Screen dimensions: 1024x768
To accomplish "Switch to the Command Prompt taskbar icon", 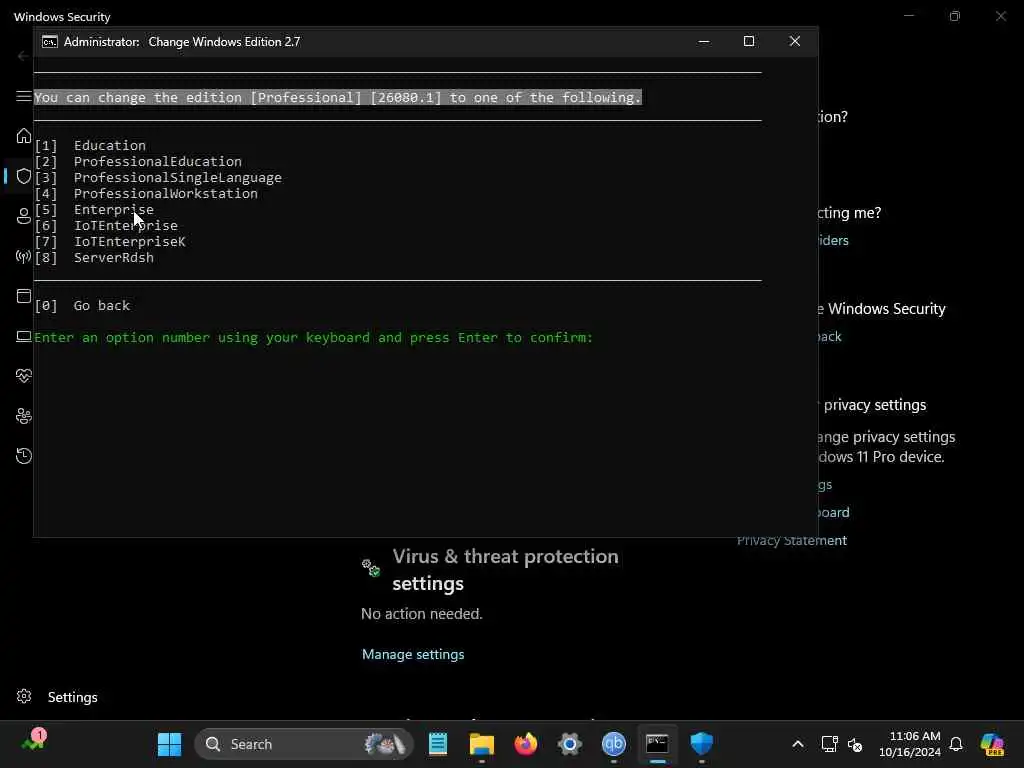I will click(x=657, y=744).
